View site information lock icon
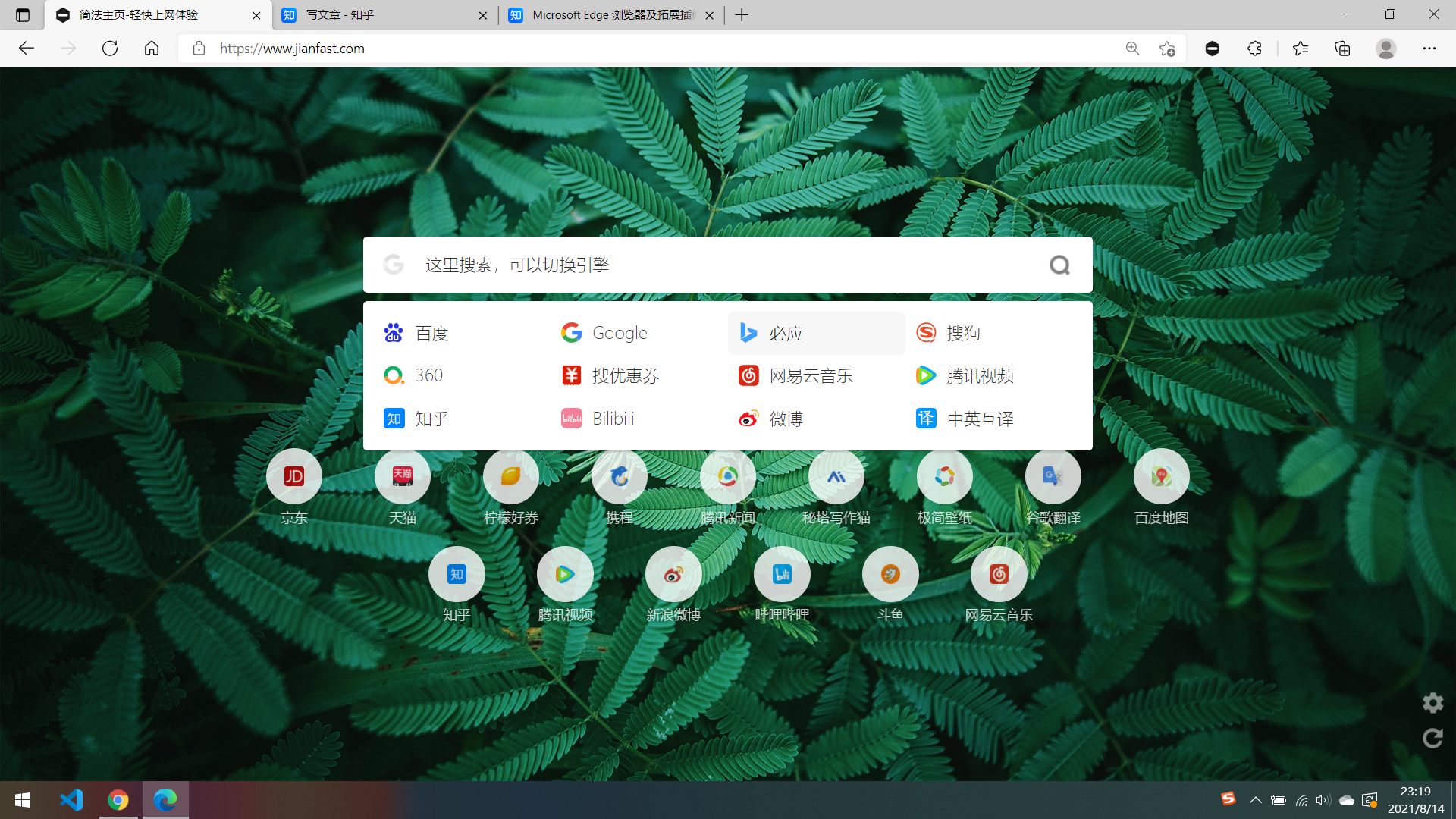This screenshot has height=819, width=1456. click(199, 49)
